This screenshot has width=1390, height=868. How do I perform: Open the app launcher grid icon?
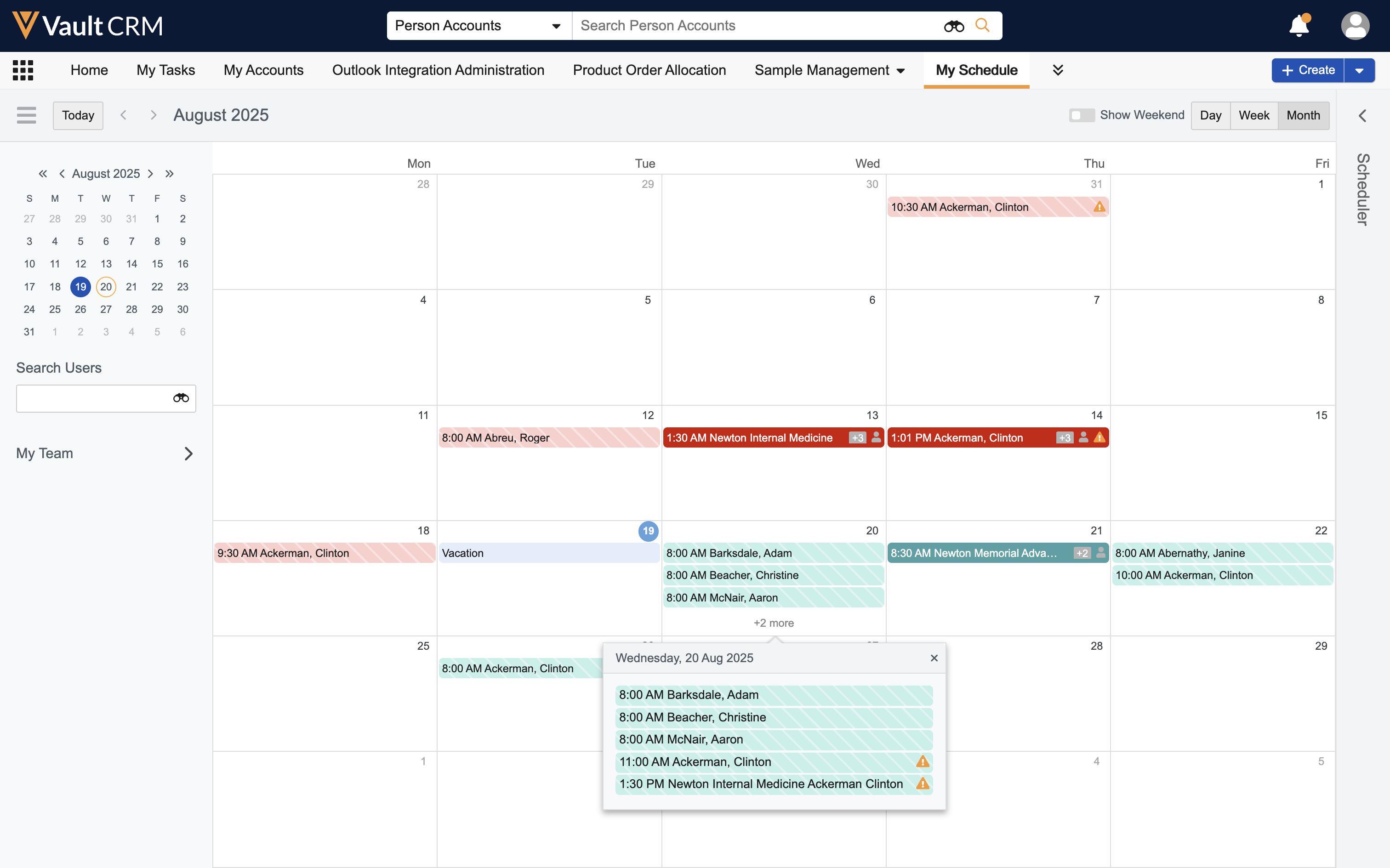pos(23,70)
